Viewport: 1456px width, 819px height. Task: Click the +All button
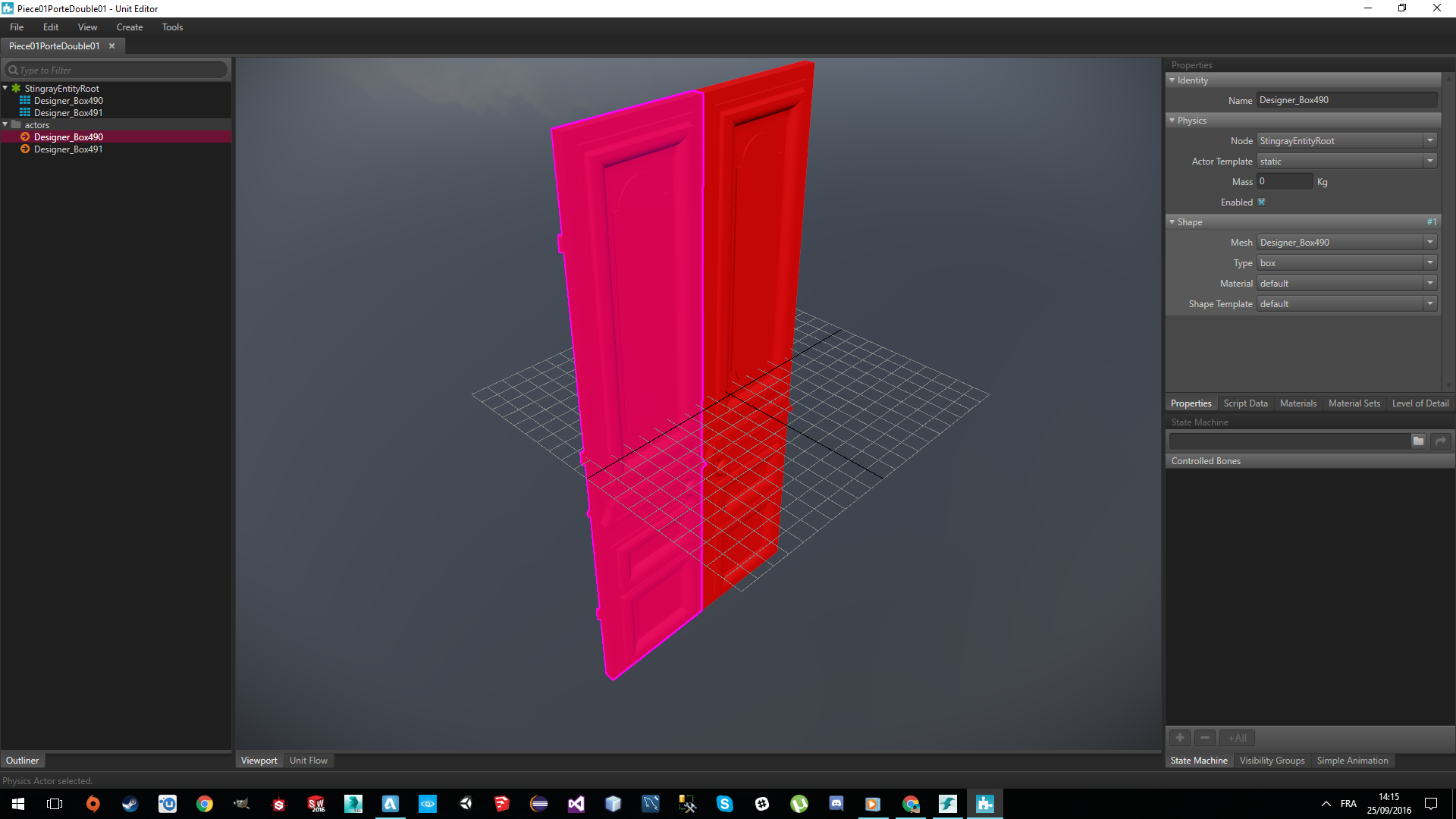point(1236,737)
